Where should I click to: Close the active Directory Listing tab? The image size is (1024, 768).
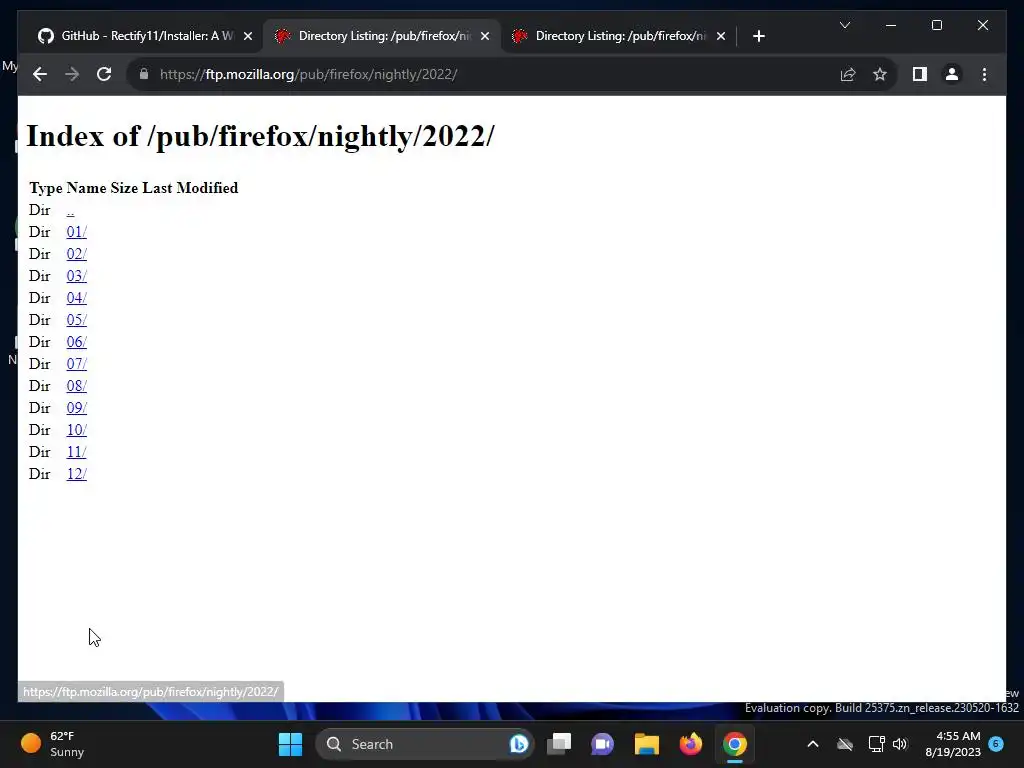click(x=485, y=36)
